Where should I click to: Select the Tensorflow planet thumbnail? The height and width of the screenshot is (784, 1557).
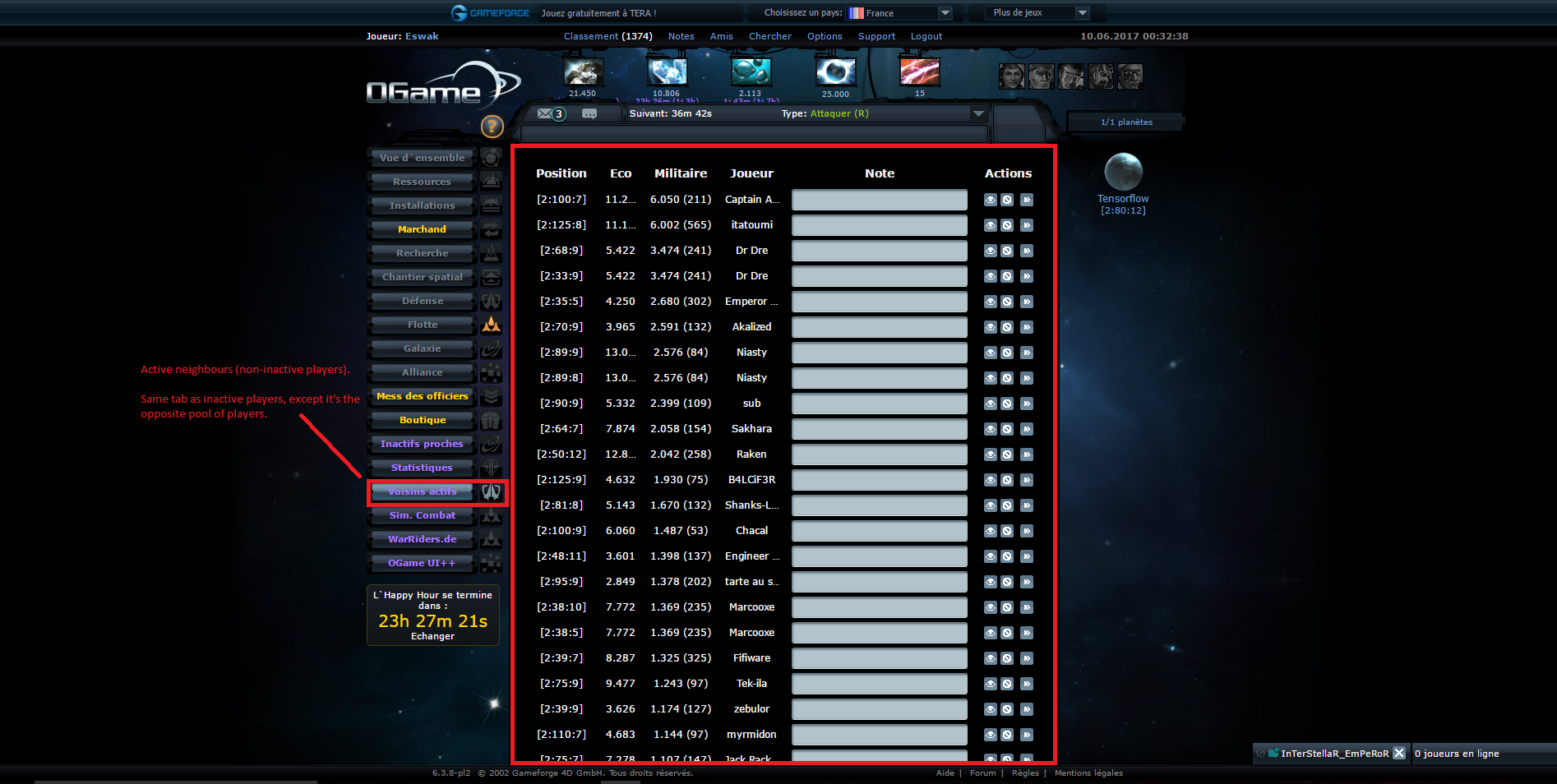(x=1123, y=172)
